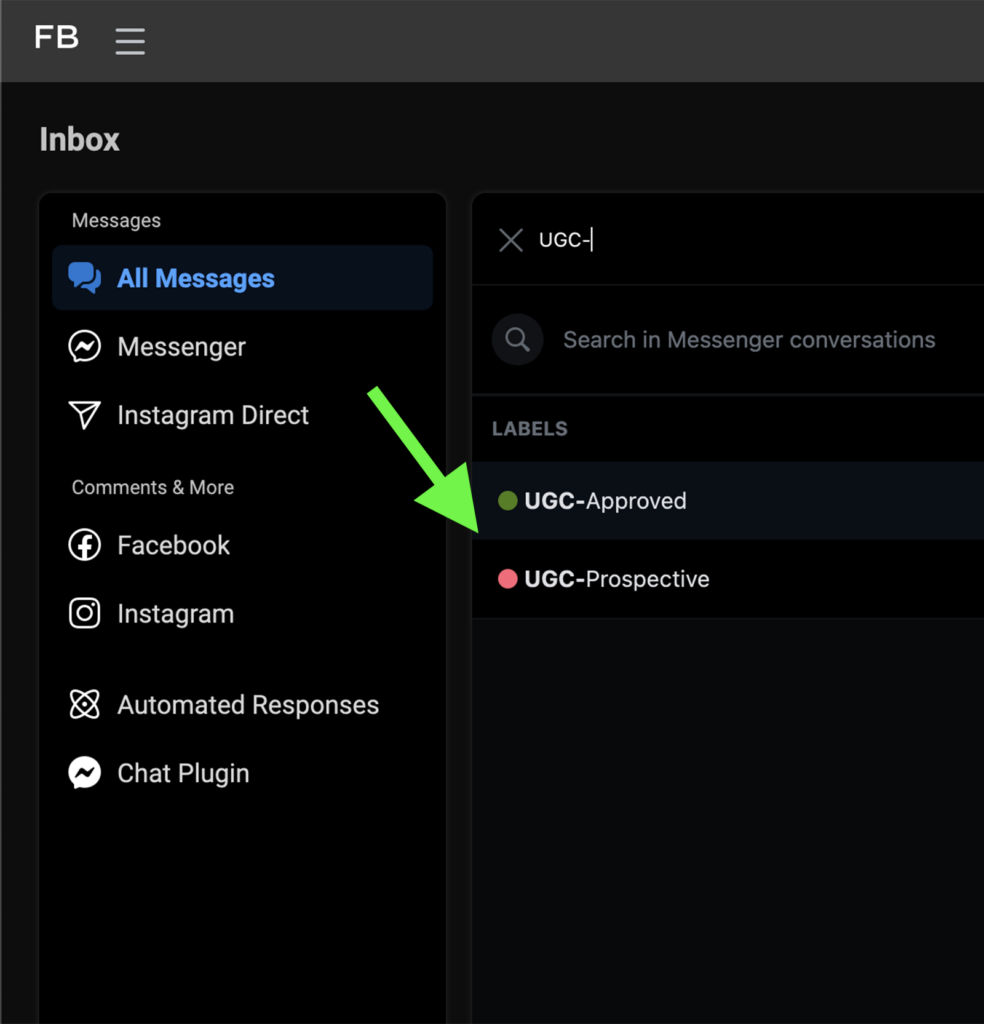Go to the Instagram Direct text label
Image resolution: width=984 pixels, height=1024 pixels.
(213, 415)
